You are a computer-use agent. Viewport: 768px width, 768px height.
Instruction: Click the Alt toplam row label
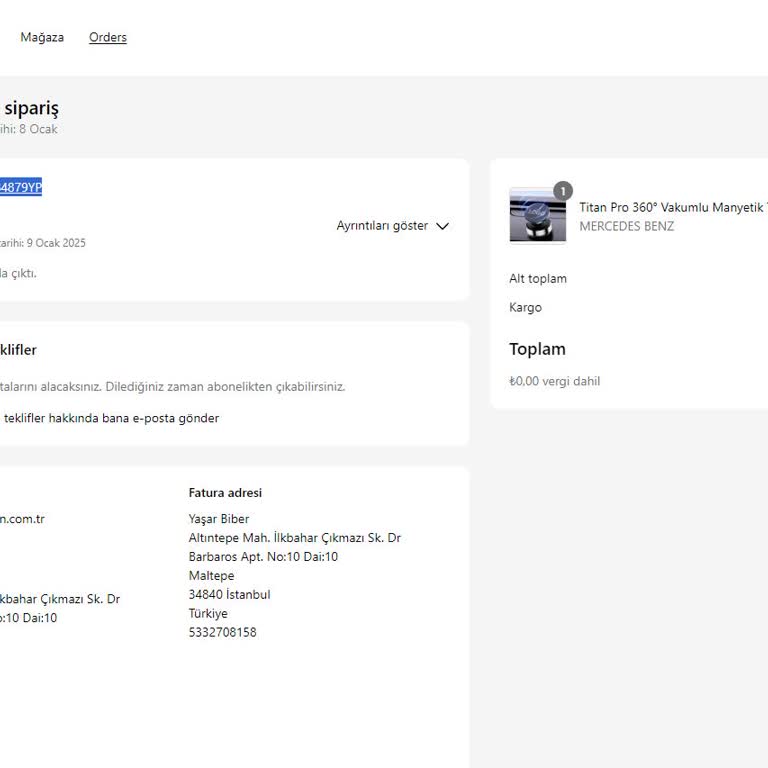(x=537, y=279)
